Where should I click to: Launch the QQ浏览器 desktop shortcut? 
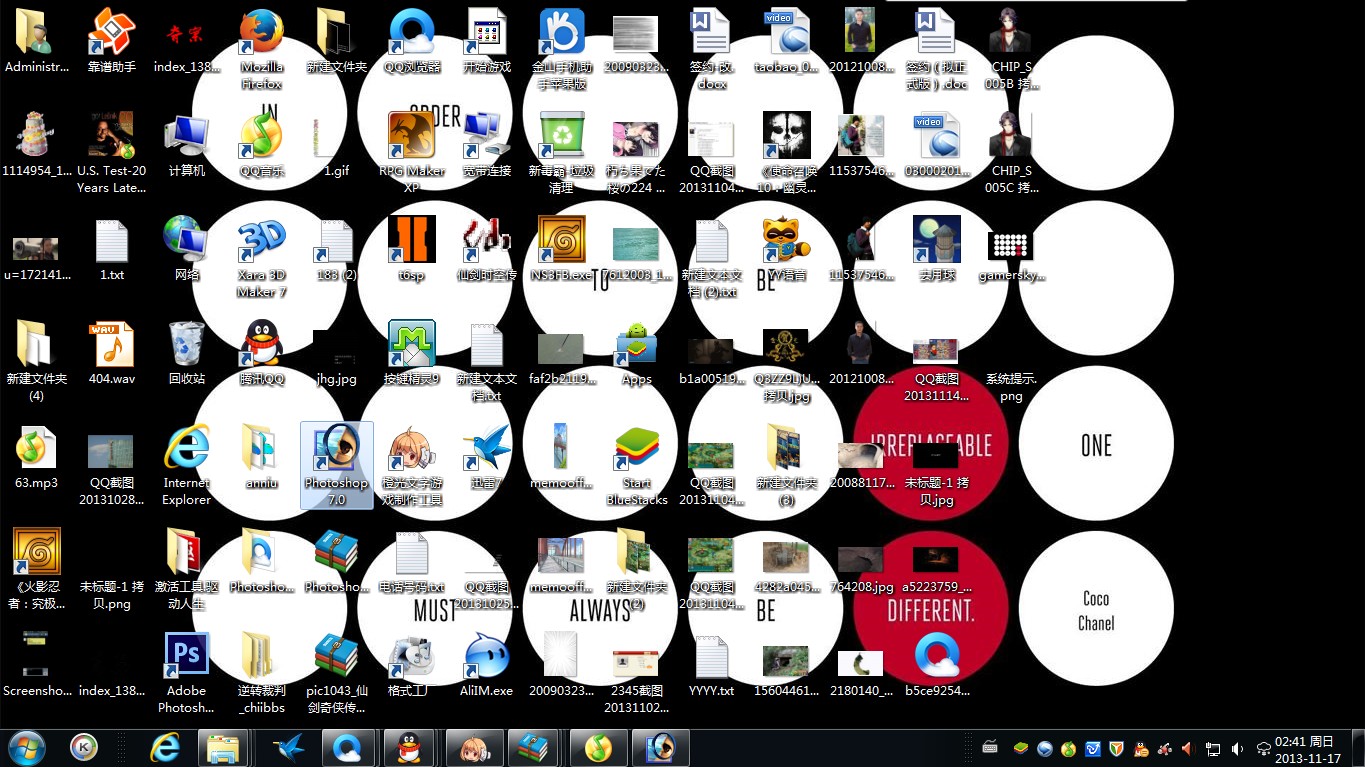point(412,41)
